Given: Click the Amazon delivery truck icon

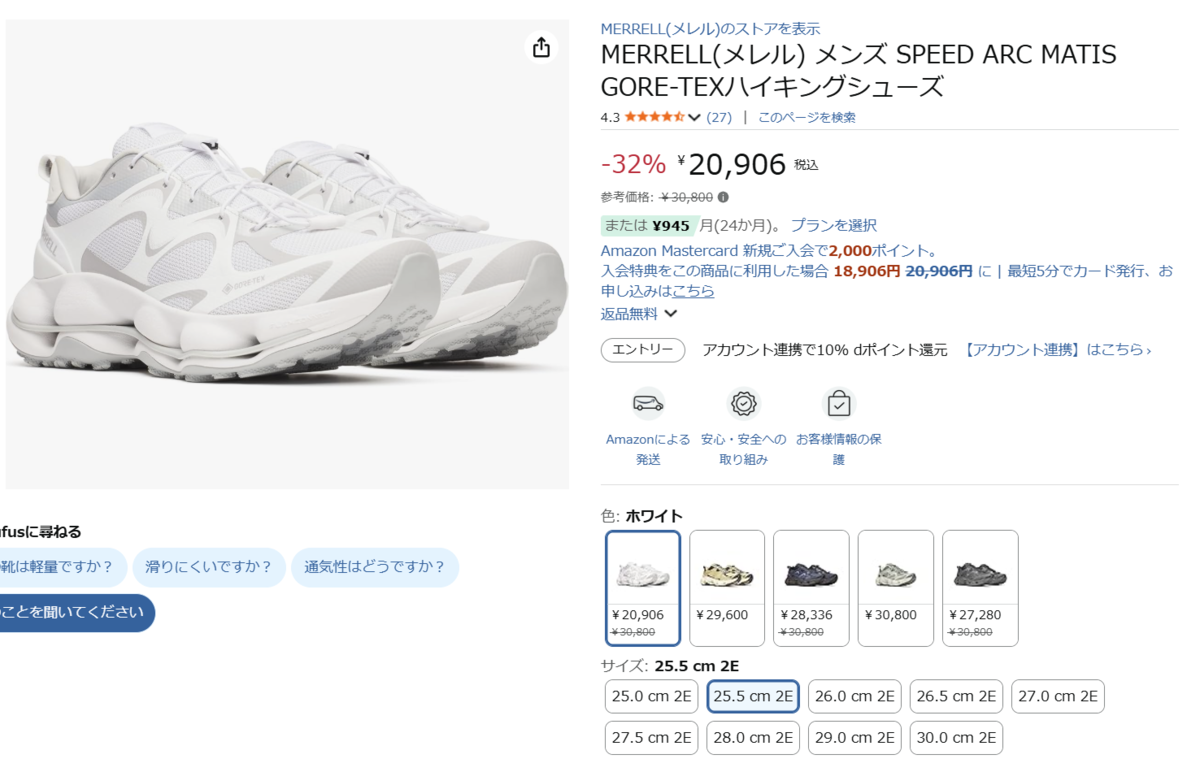Looking at the screenshot, I should click(x=648, y=403).
